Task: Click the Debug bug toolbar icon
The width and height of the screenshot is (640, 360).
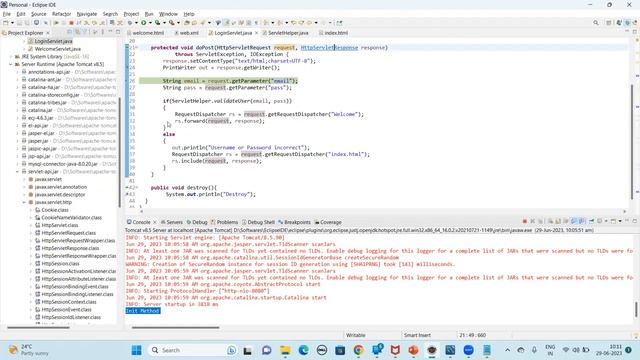Action: (130, 23)
